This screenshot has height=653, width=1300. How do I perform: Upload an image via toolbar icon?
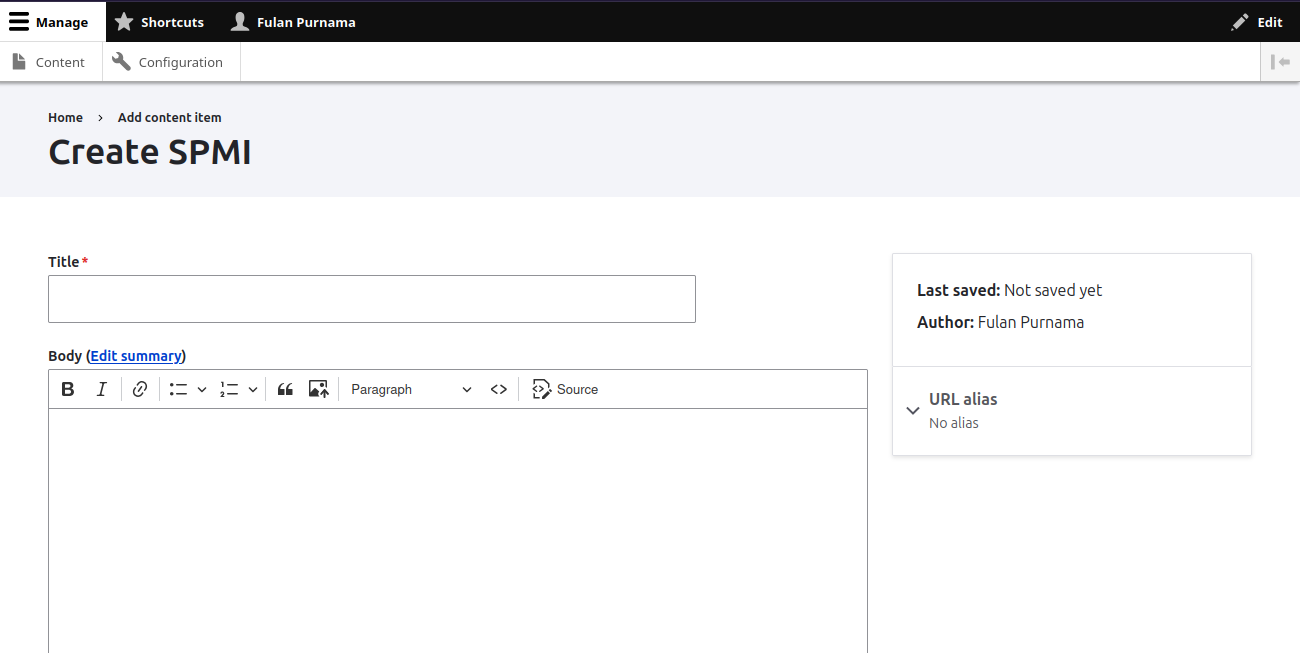(319, 390)
